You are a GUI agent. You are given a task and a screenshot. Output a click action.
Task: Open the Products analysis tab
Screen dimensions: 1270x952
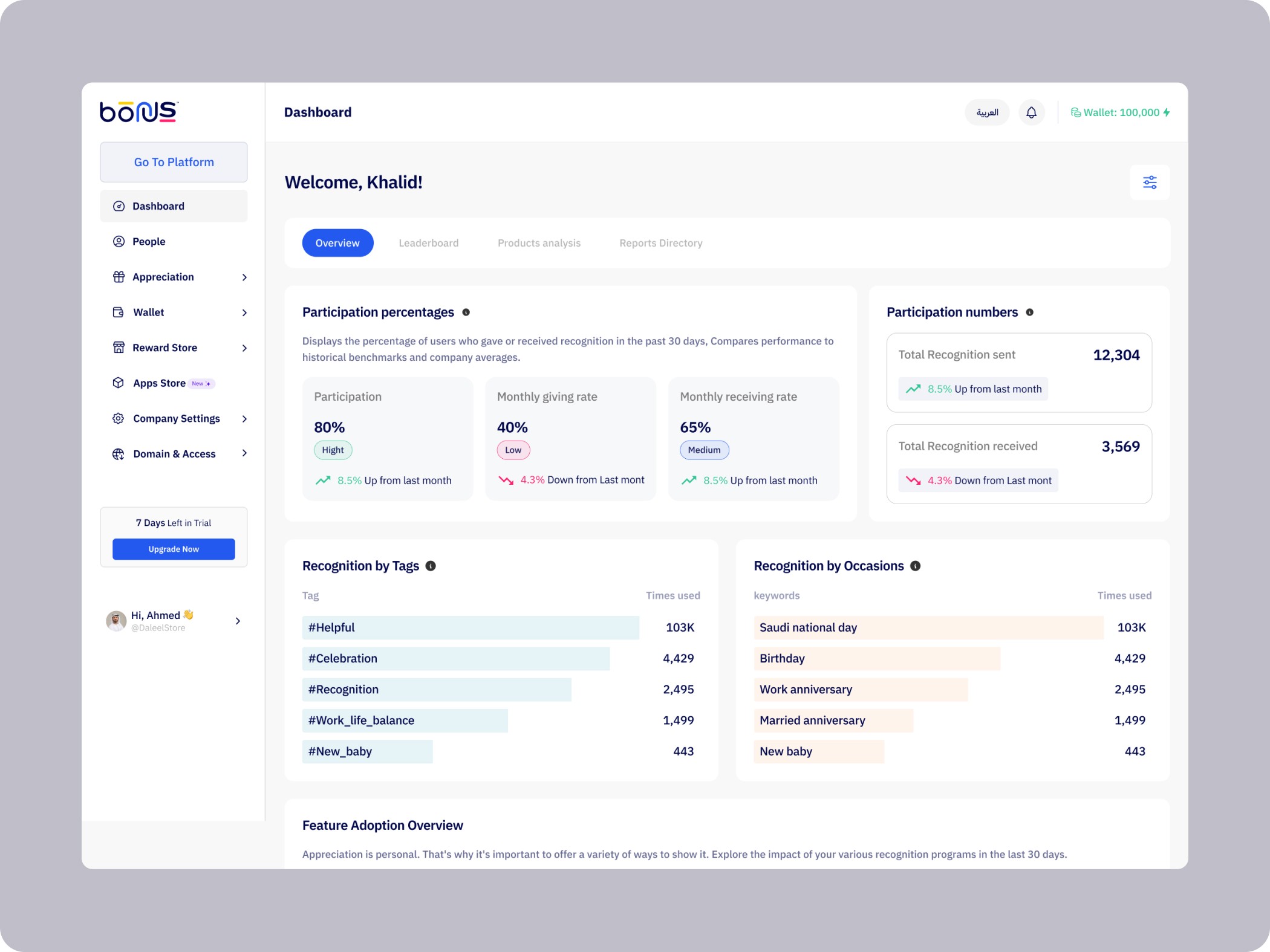click(538, 243)
